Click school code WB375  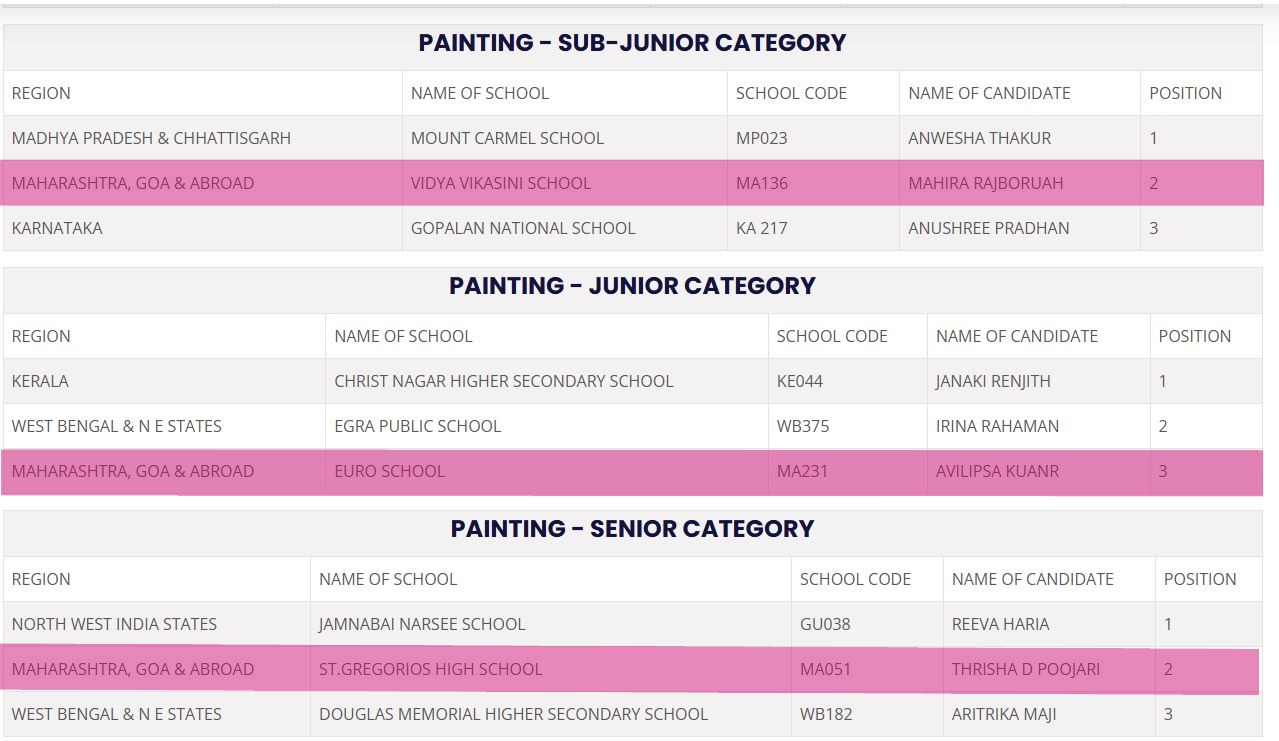pyautogui.click(x=802, y=426)
